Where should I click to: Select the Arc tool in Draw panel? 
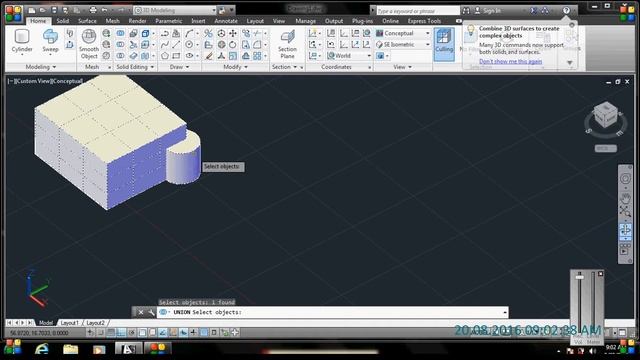(189, 33)
